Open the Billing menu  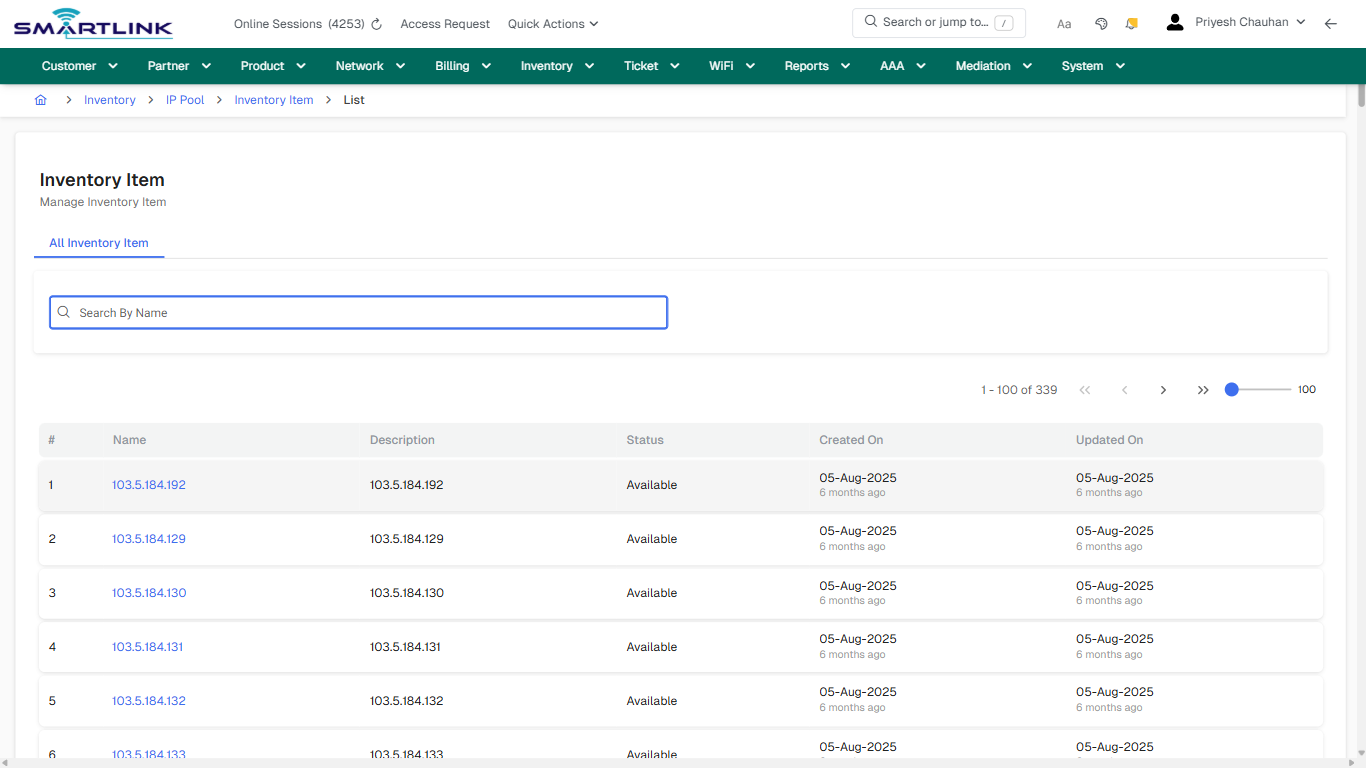(461, 65)
